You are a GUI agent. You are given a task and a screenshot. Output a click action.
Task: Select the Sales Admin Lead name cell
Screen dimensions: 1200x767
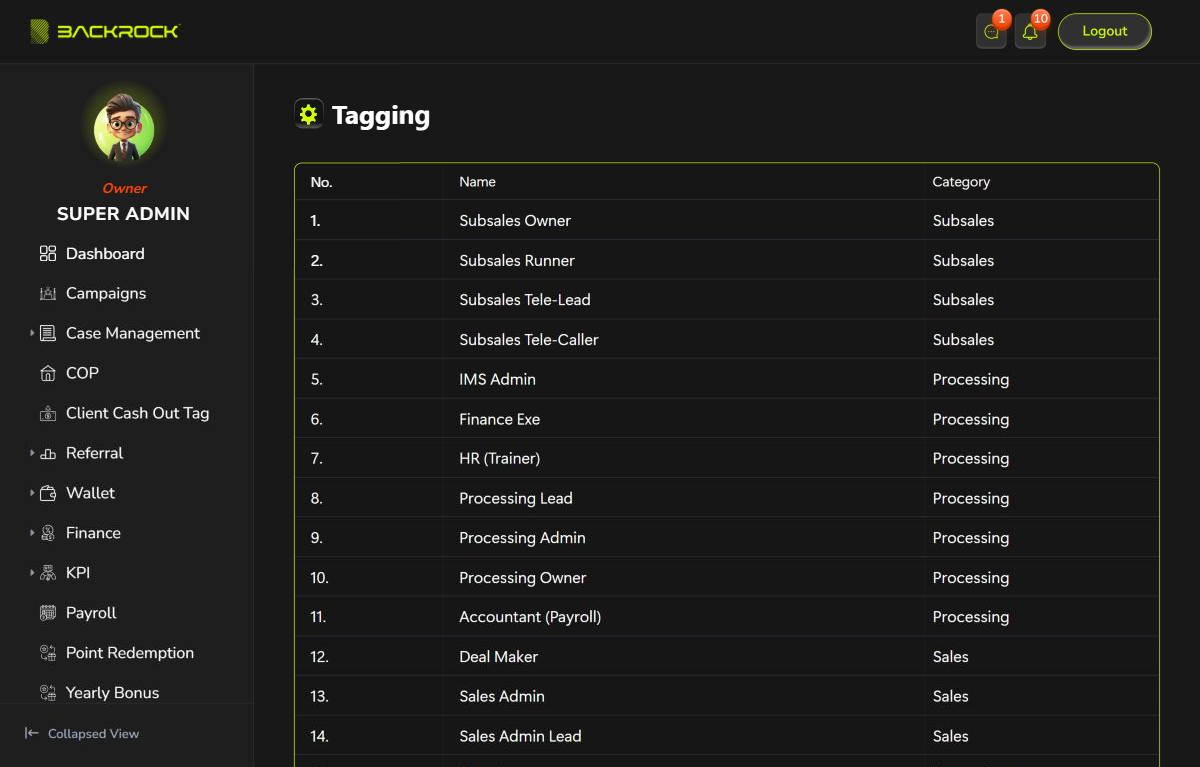click(x=520, y=737)
